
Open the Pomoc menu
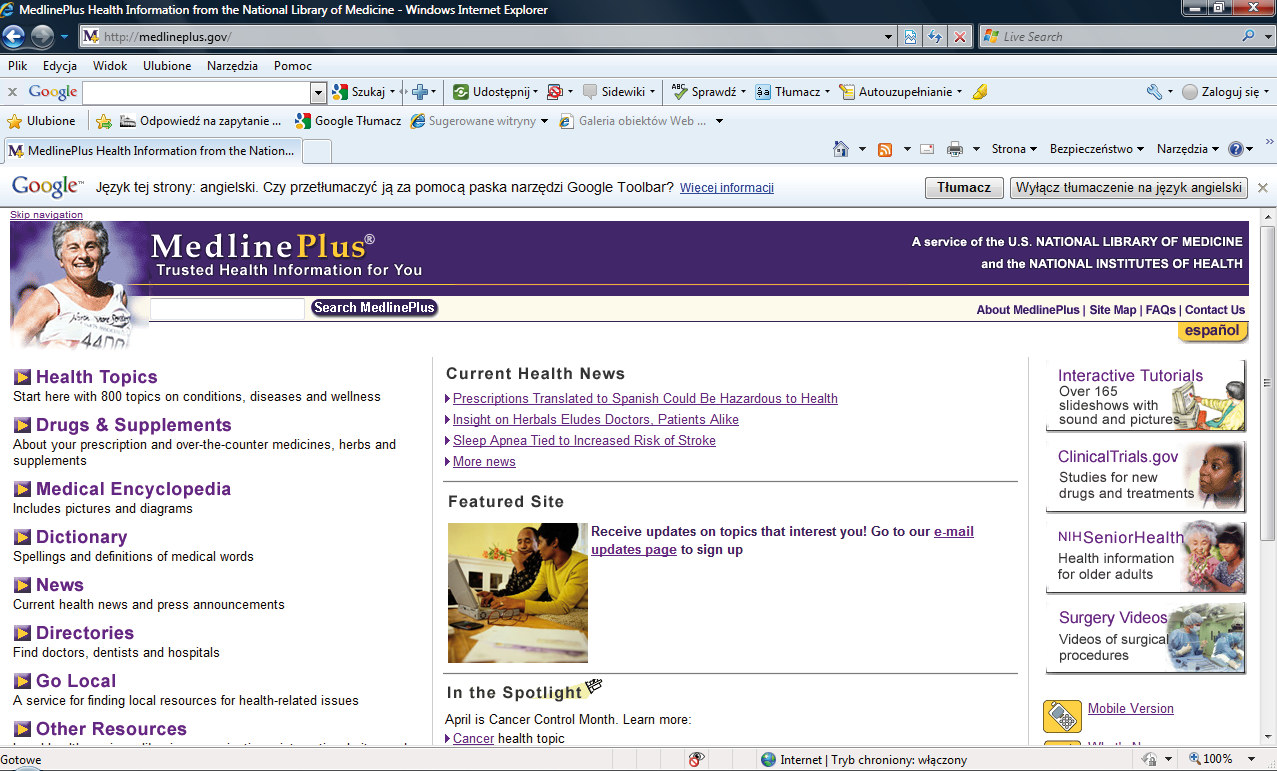tap(293, 65)
